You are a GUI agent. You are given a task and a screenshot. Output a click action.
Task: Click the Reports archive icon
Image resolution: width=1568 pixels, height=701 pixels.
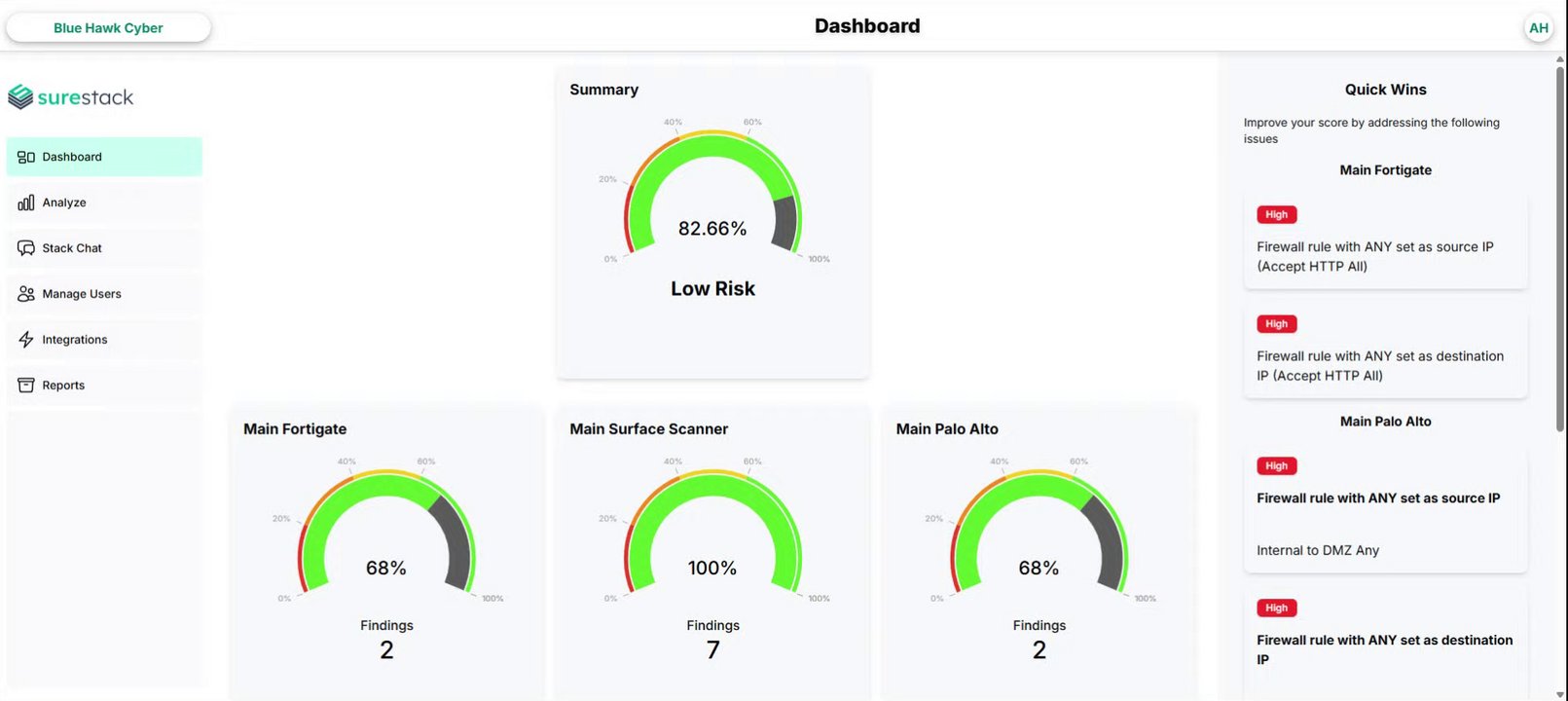pyautogui.click(x=26, y=386)
